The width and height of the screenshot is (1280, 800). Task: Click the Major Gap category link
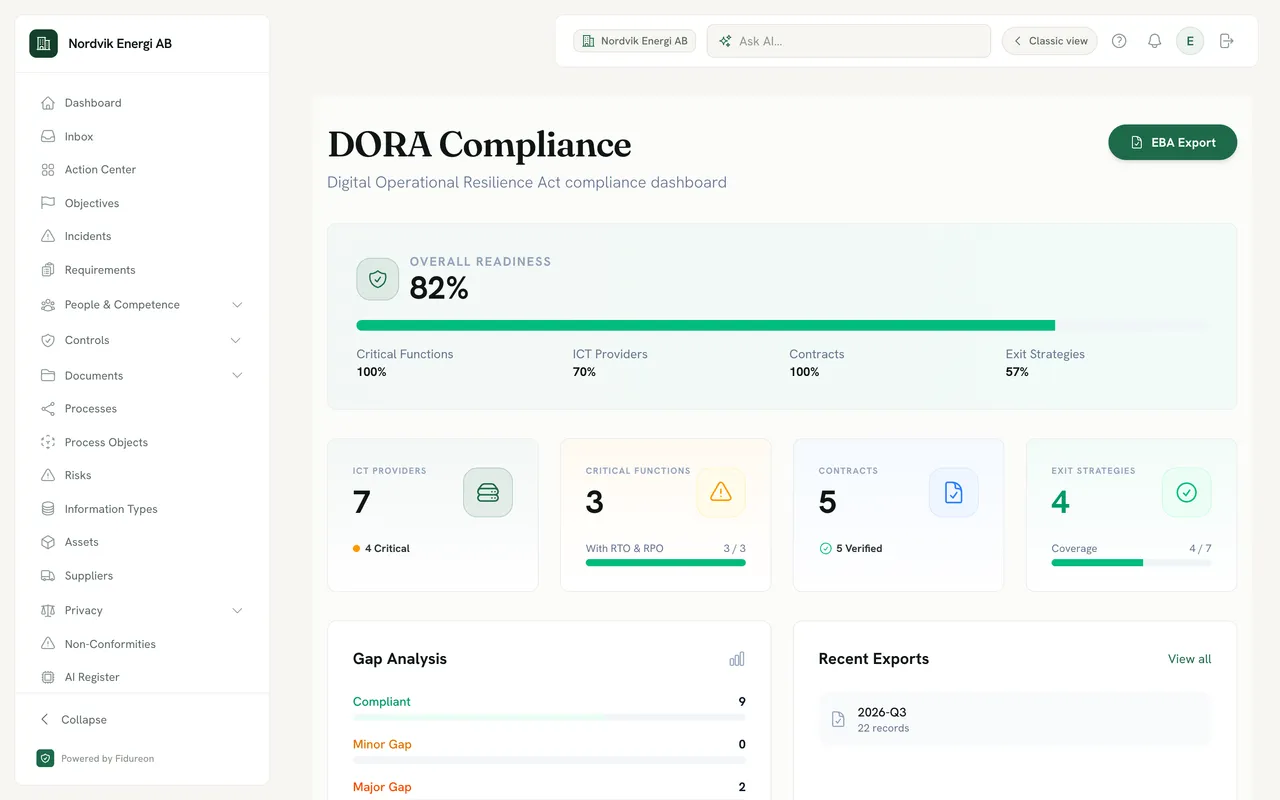(382, 787)
